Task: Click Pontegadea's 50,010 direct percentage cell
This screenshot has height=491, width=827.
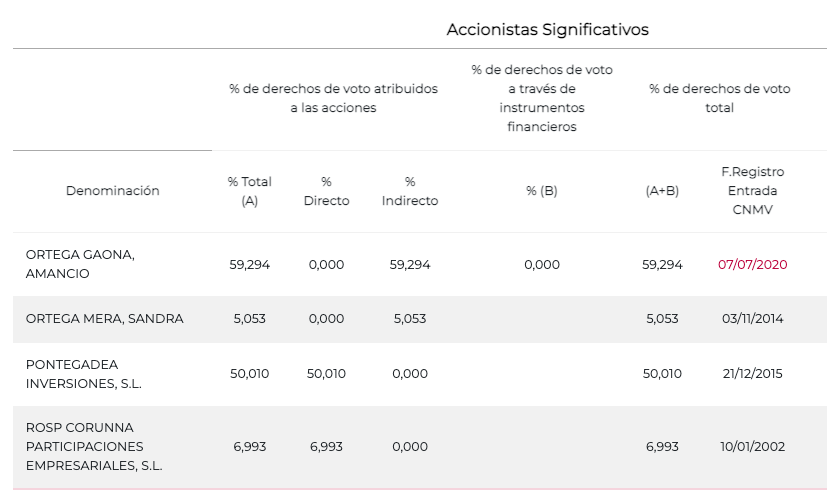Action: [x=326, y=373]
